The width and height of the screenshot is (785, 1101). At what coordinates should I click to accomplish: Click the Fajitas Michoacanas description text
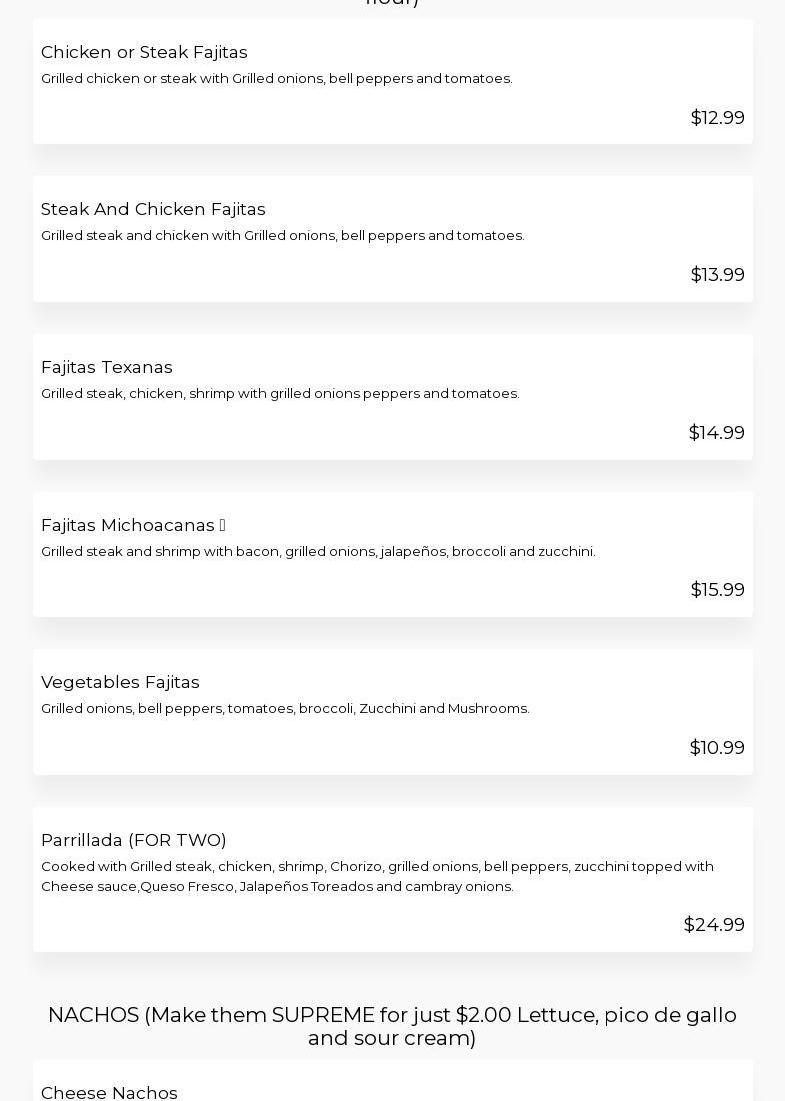point(318,552)
